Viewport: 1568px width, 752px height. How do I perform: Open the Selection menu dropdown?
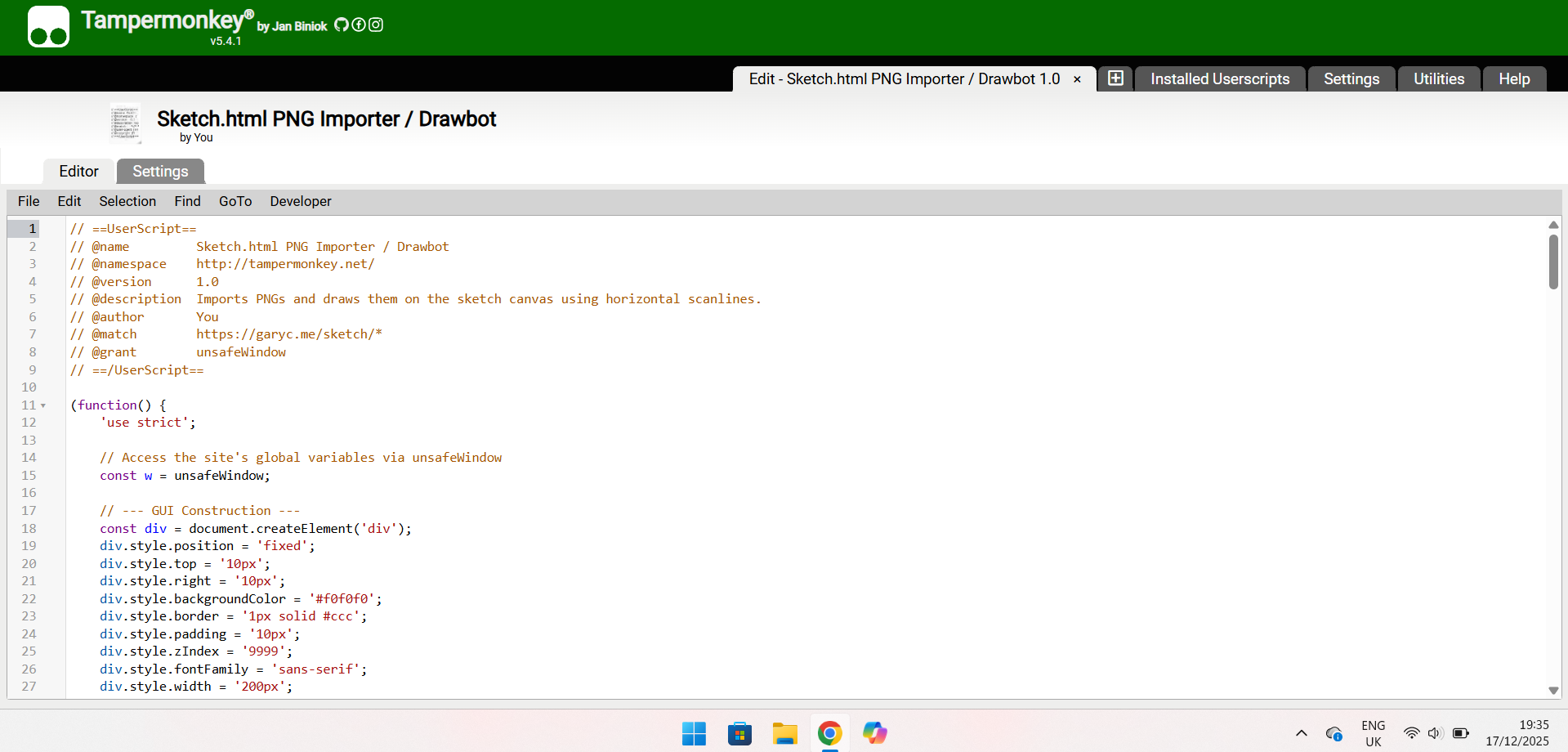click(x=127, y=201)
